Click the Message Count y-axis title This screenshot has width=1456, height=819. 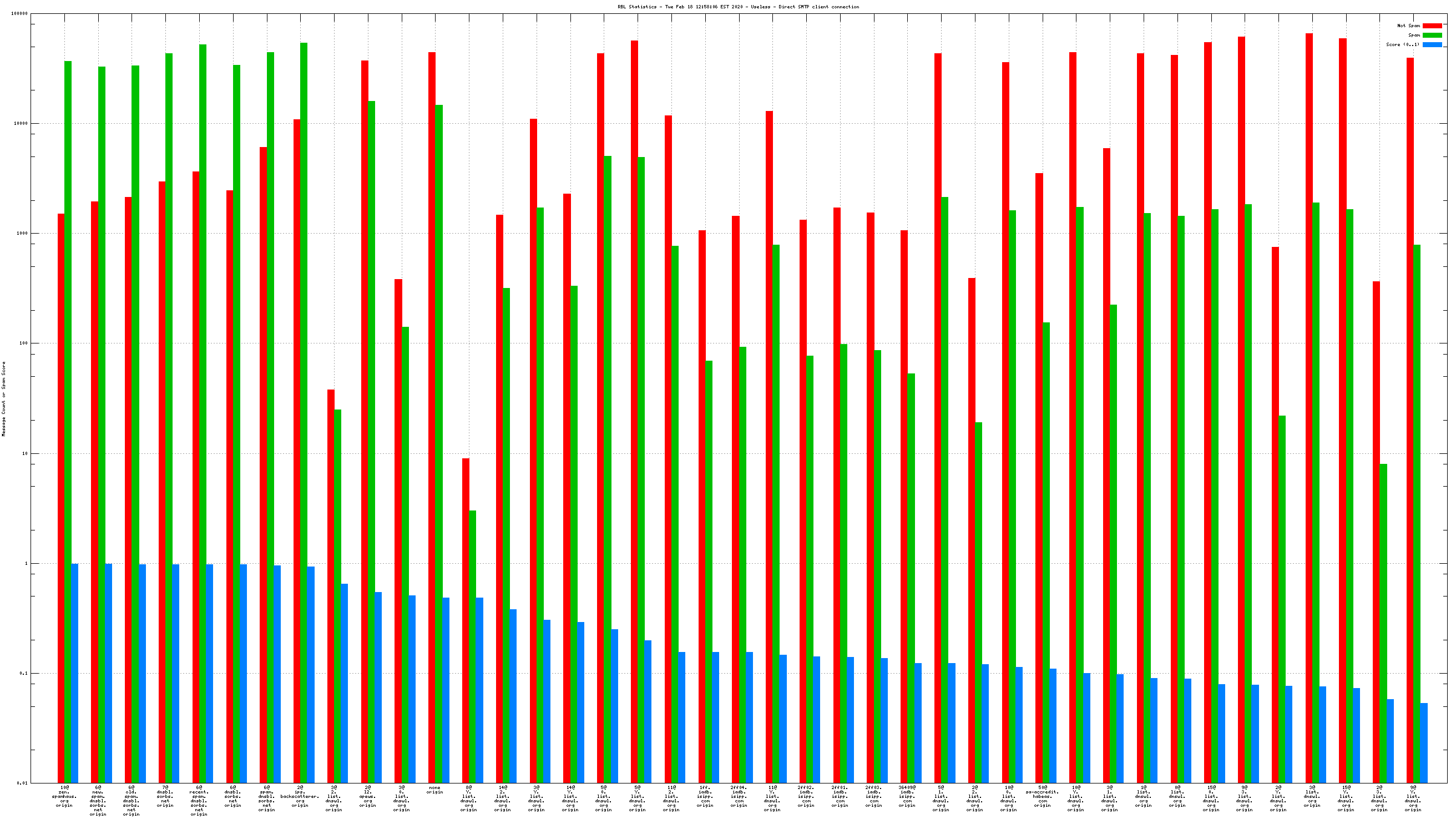click(x=4, y=399)
